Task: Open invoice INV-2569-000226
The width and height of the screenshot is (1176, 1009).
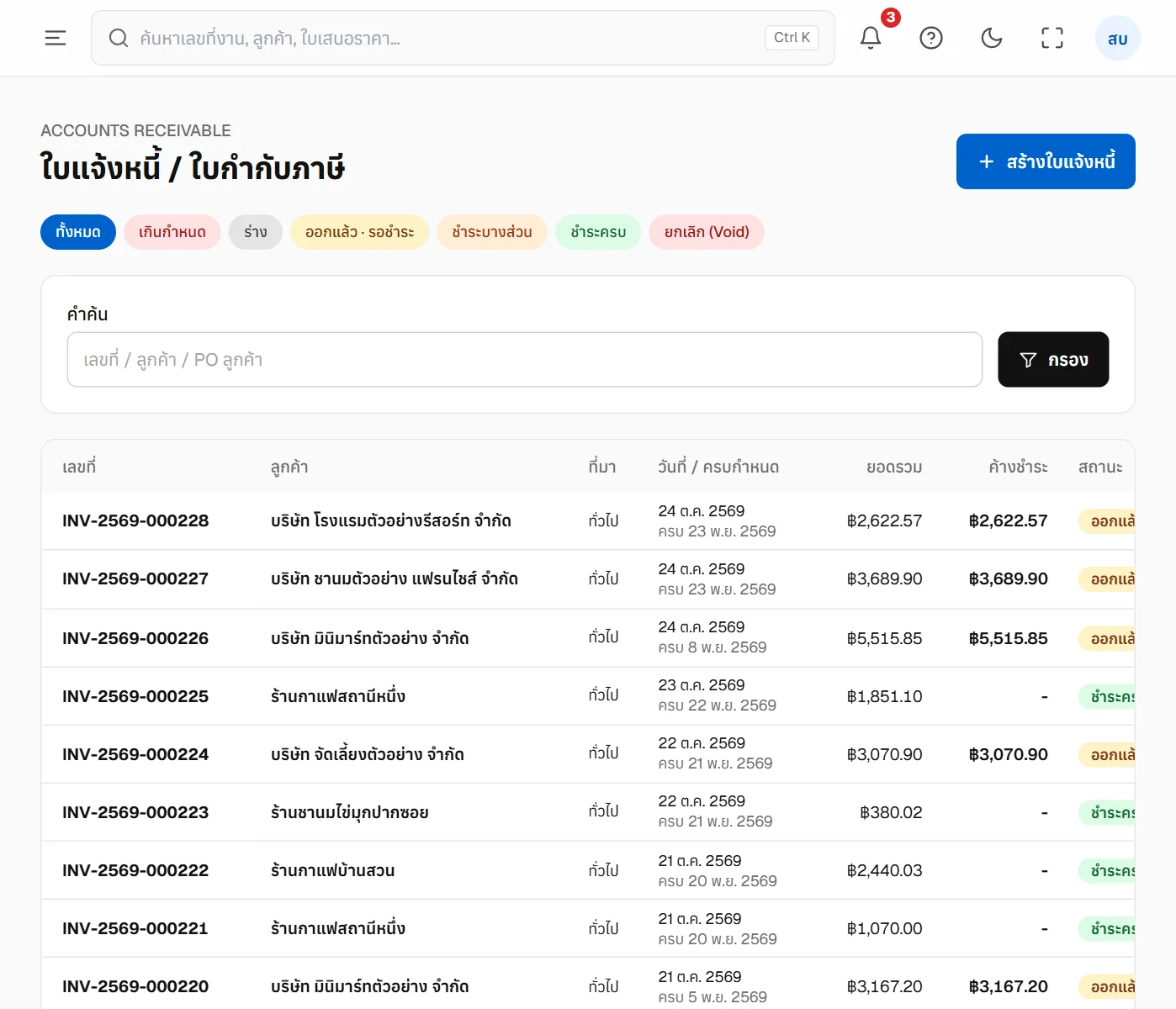Action: point(135,638)
